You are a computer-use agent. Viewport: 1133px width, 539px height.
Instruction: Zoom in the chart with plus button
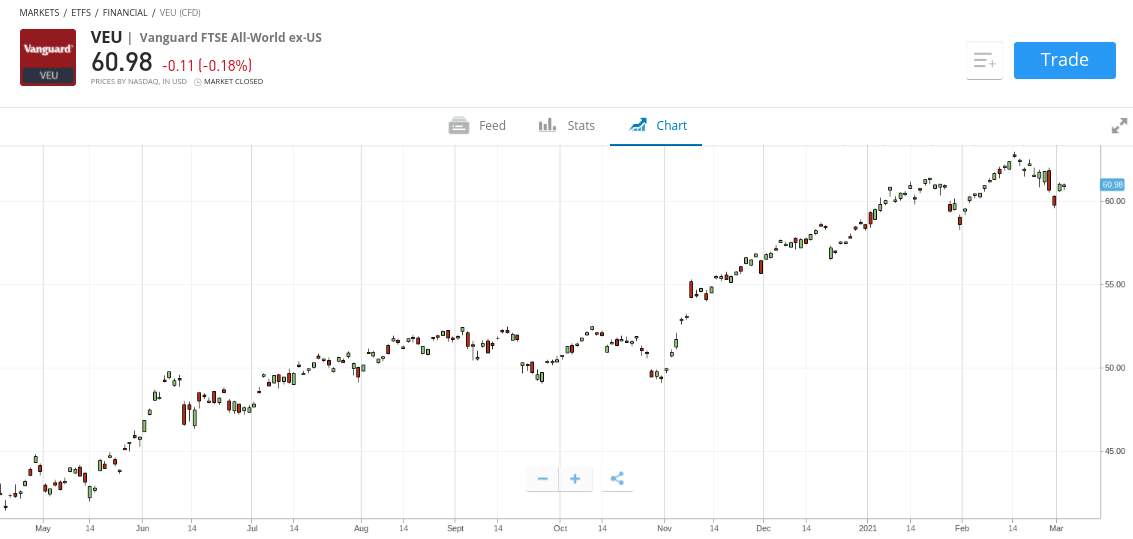pos(575,478)
